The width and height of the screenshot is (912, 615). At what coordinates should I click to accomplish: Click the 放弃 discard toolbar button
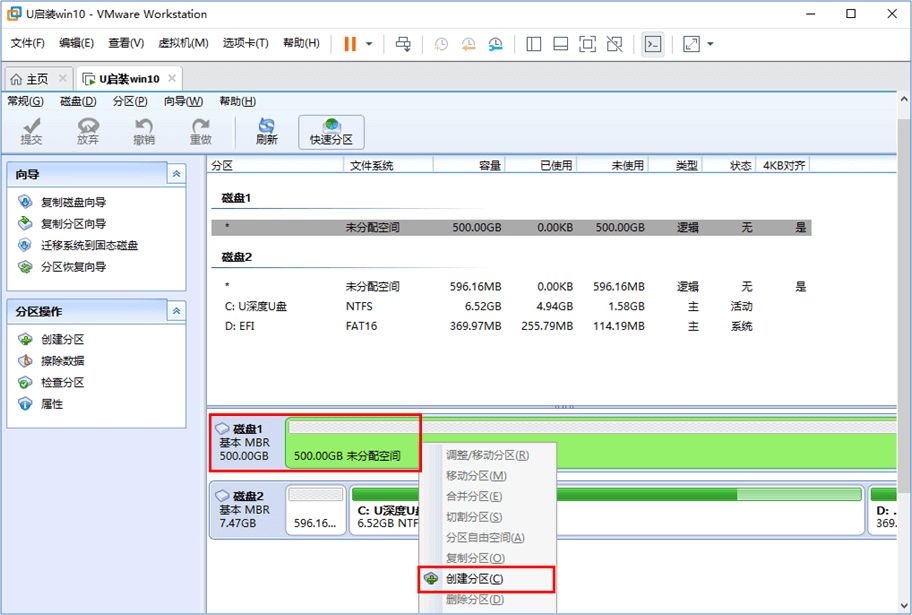[88, 131]
